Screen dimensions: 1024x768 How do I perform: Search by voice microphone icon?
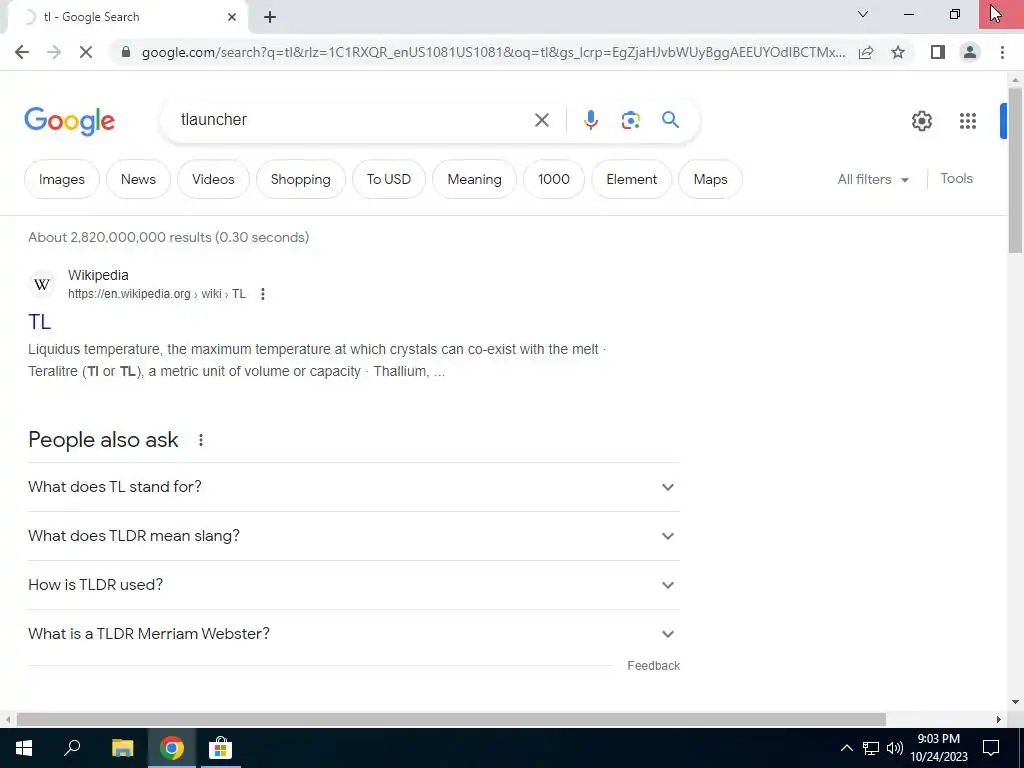point(590,120)
